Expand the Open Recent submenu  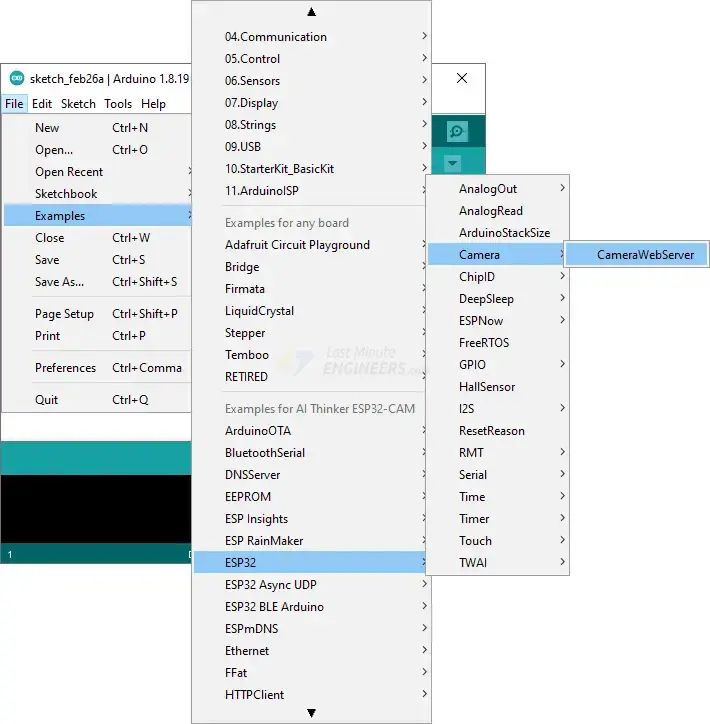click(97, 172)
